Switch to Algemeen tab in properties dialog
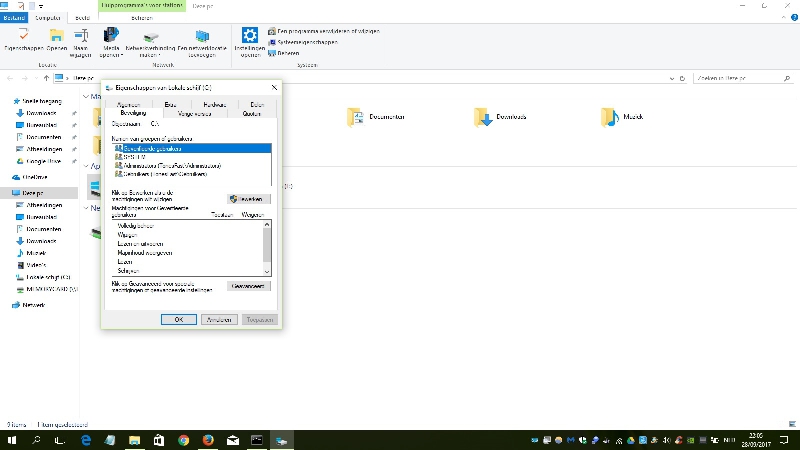This screenshot has height=450, width=800. pyautogui.click(x=129, y=104)
